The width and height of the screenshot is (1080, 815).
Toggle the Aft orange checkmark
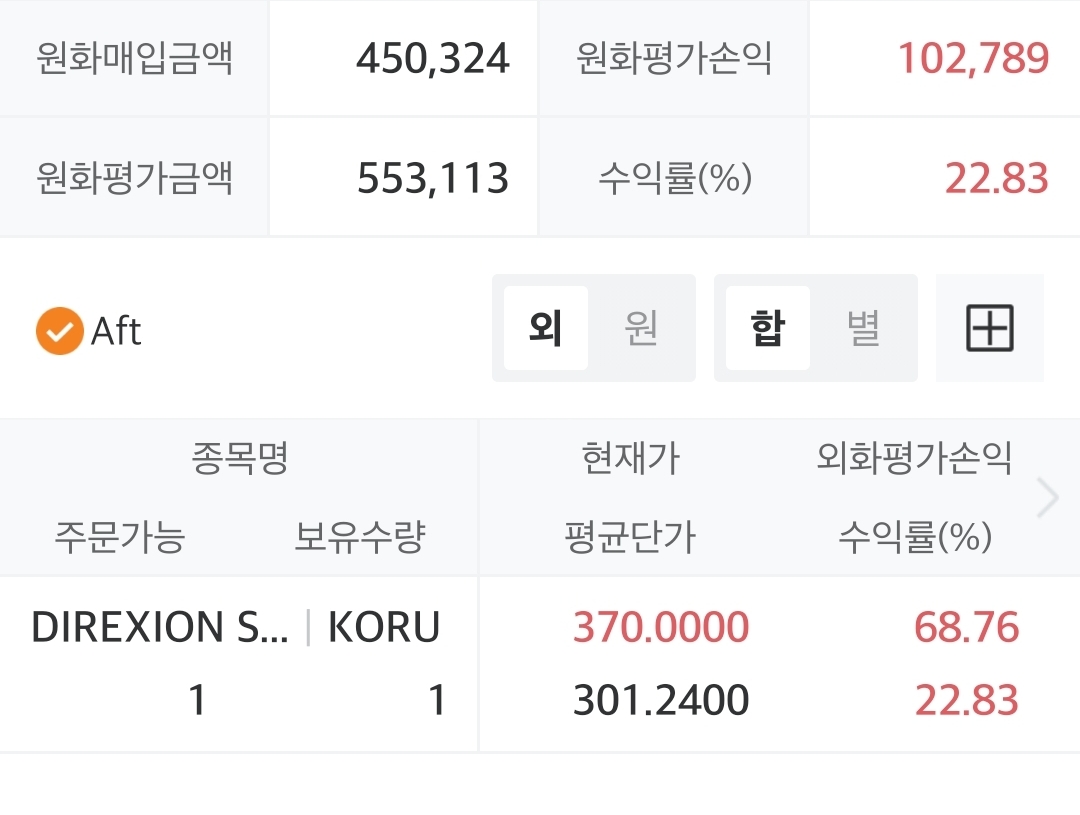pyautogui.click(x=59, y=331)
